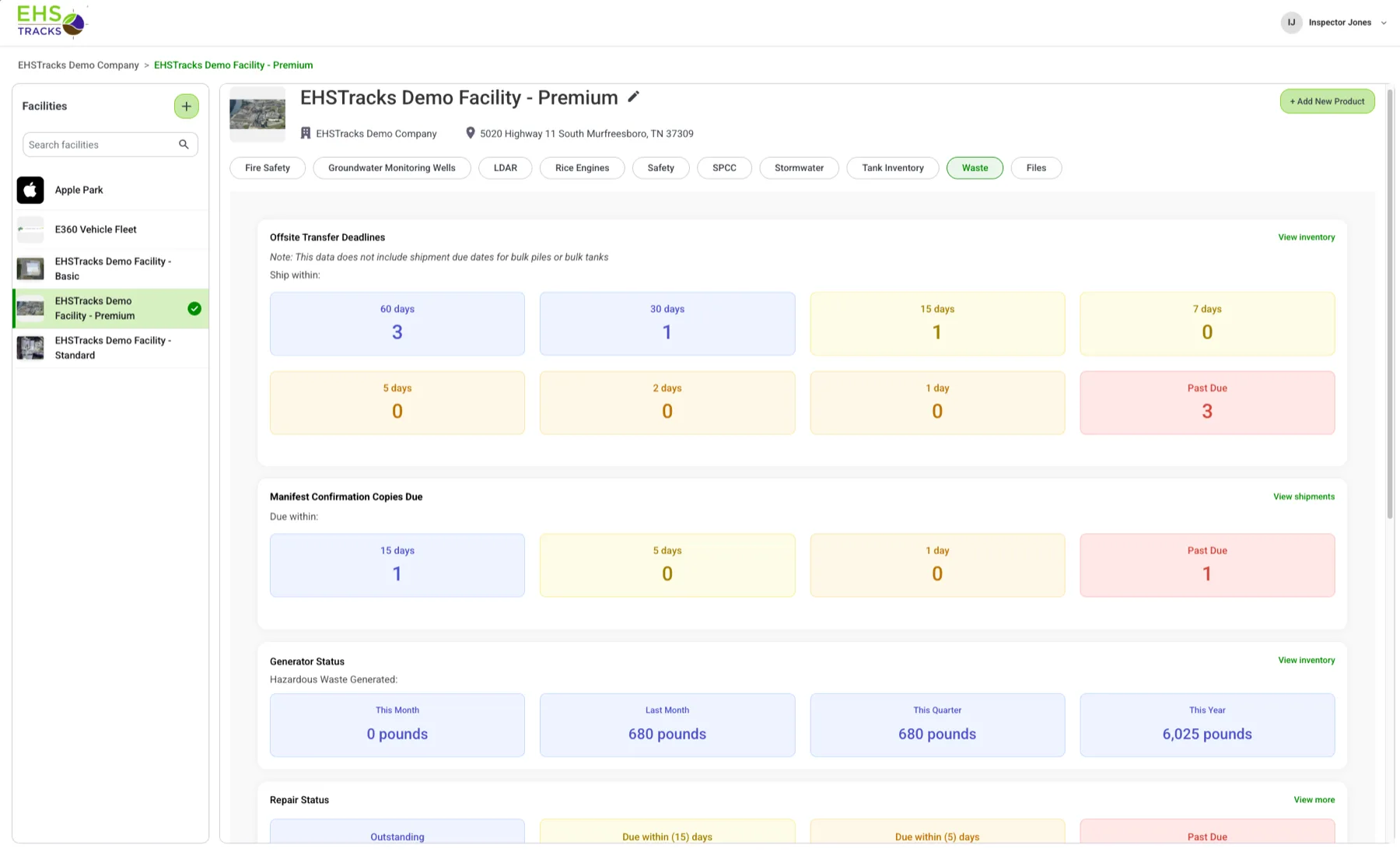Click the company building icon
The width and height of the screenshot is (1400, 852).
(306, 133)
